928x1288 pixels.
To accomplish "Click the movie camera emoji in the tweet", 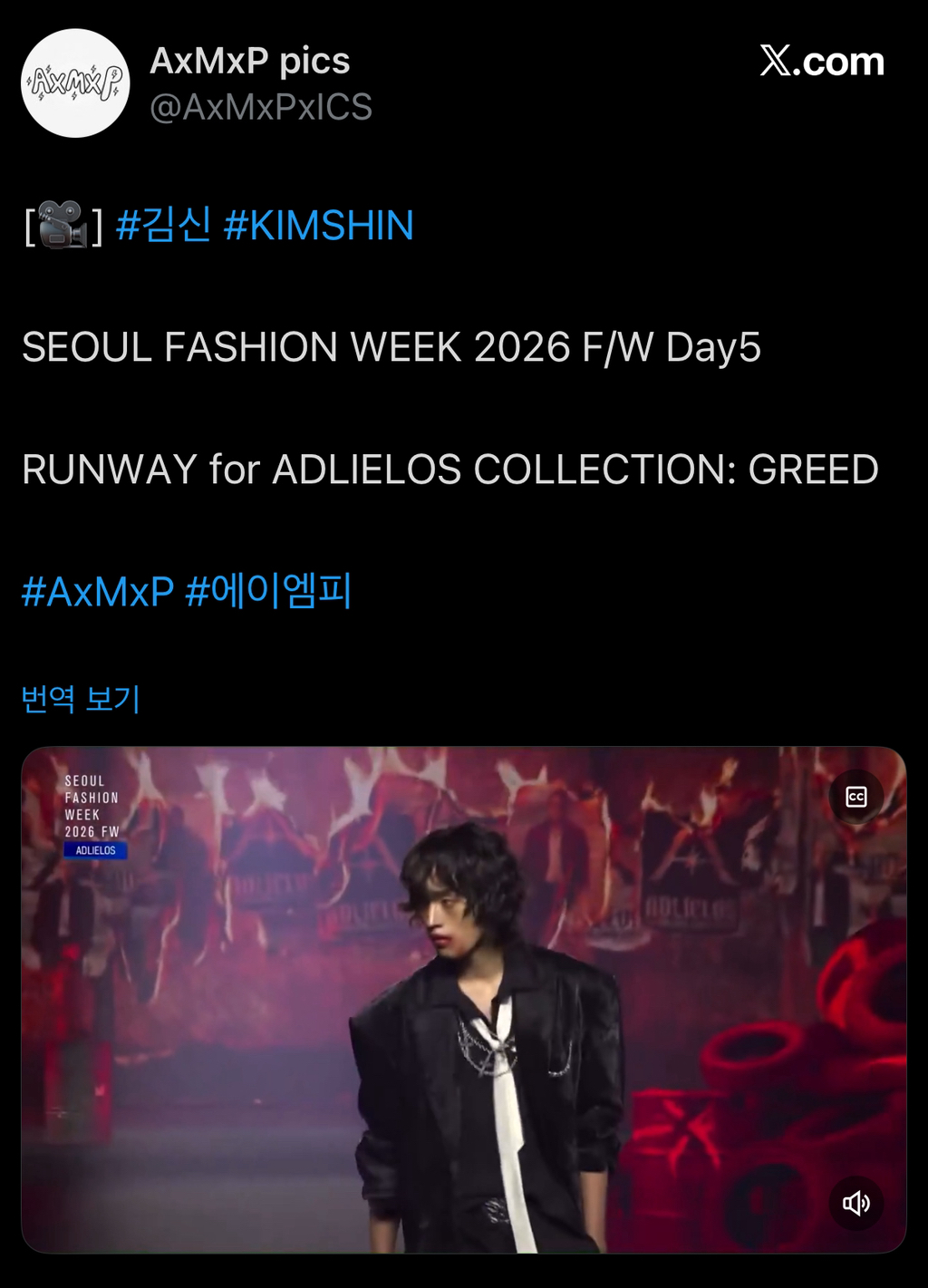I will coord(63,225).
